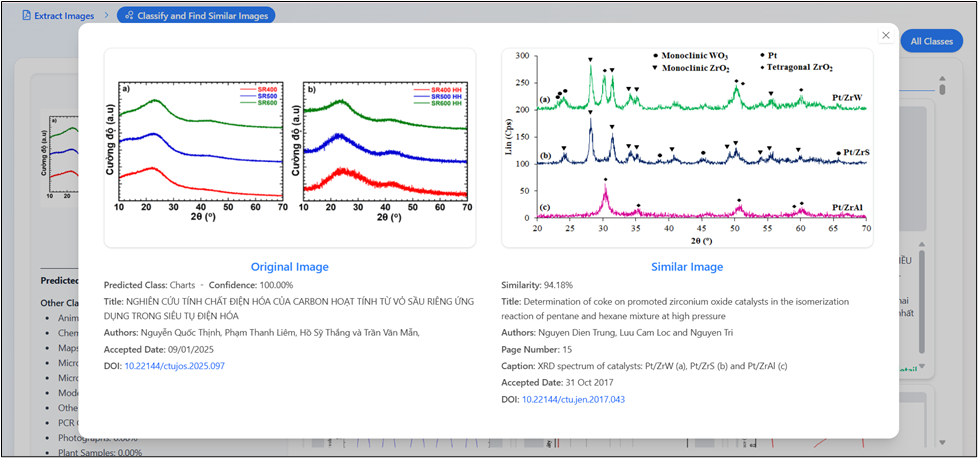Select Classify and Find Similar Images tab
Screen dimensions: 978x458
click(x=196, y=16)
